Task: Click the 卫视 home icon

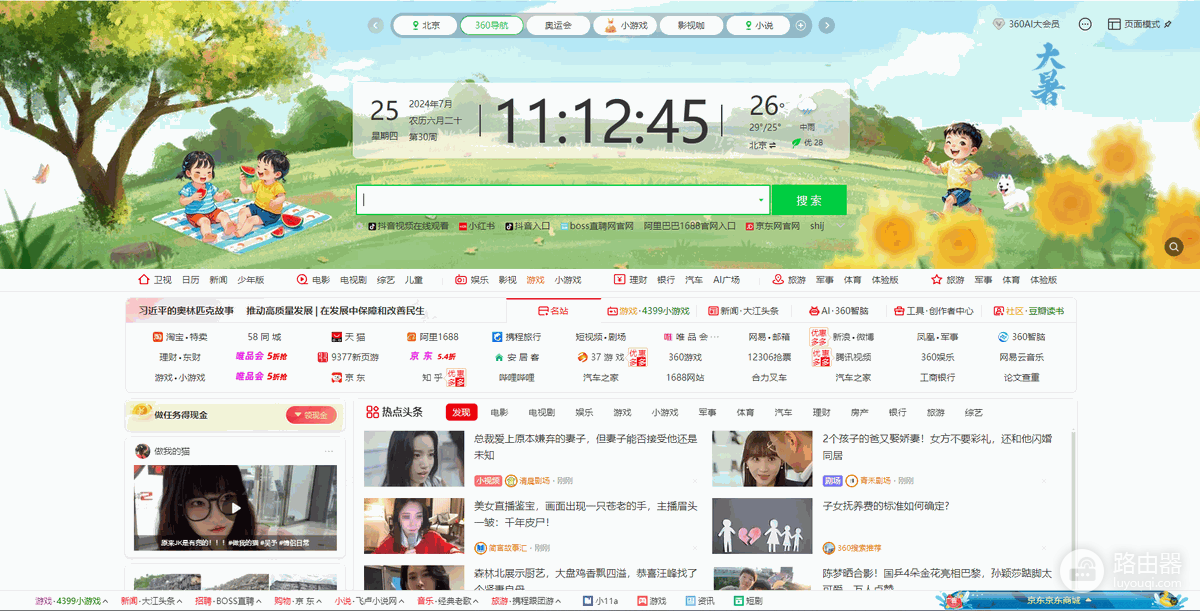Action: coord(143,280)
